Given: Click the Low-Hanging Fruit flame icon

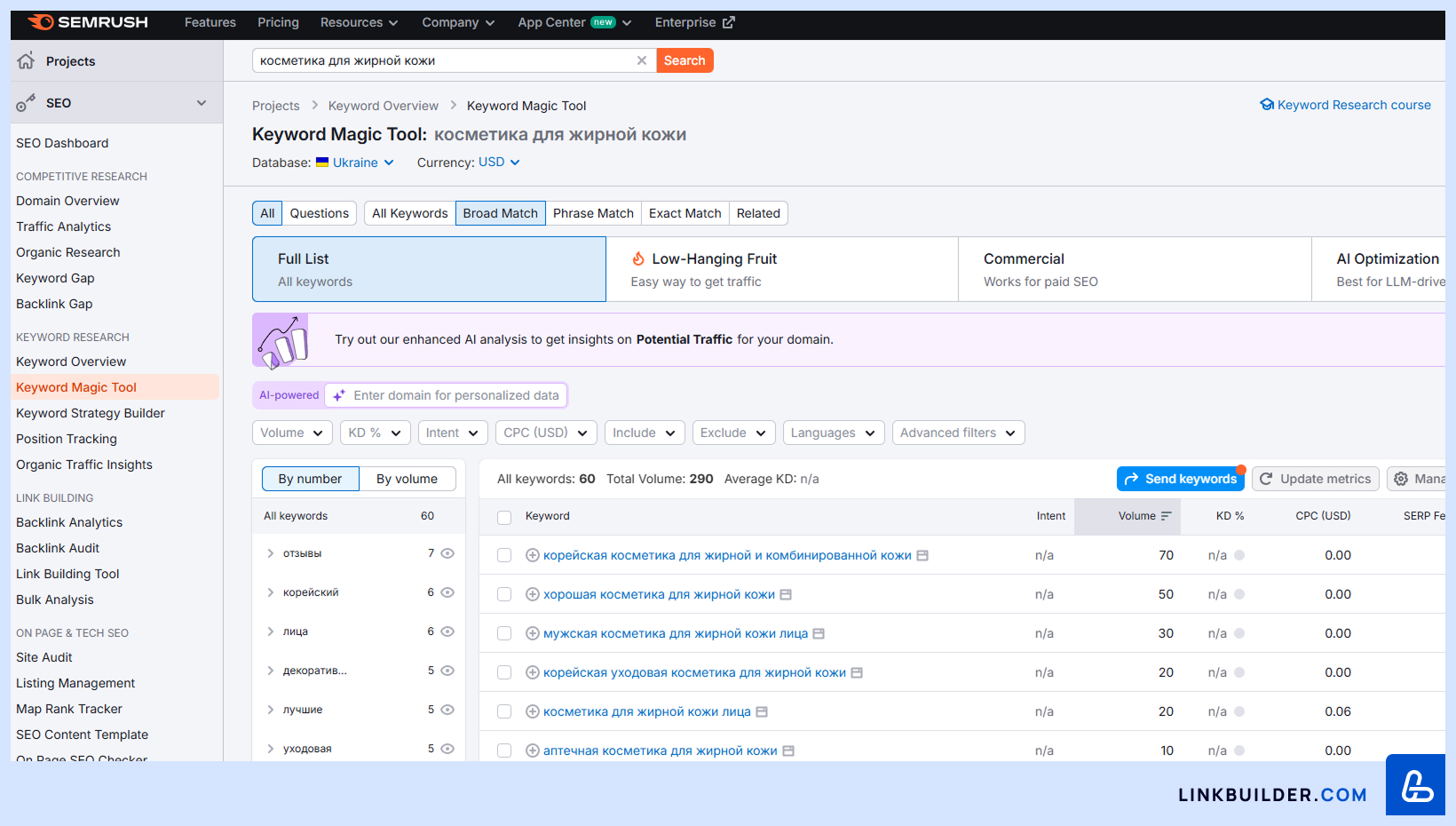Looking at the screenshot, I should [638, 258].
